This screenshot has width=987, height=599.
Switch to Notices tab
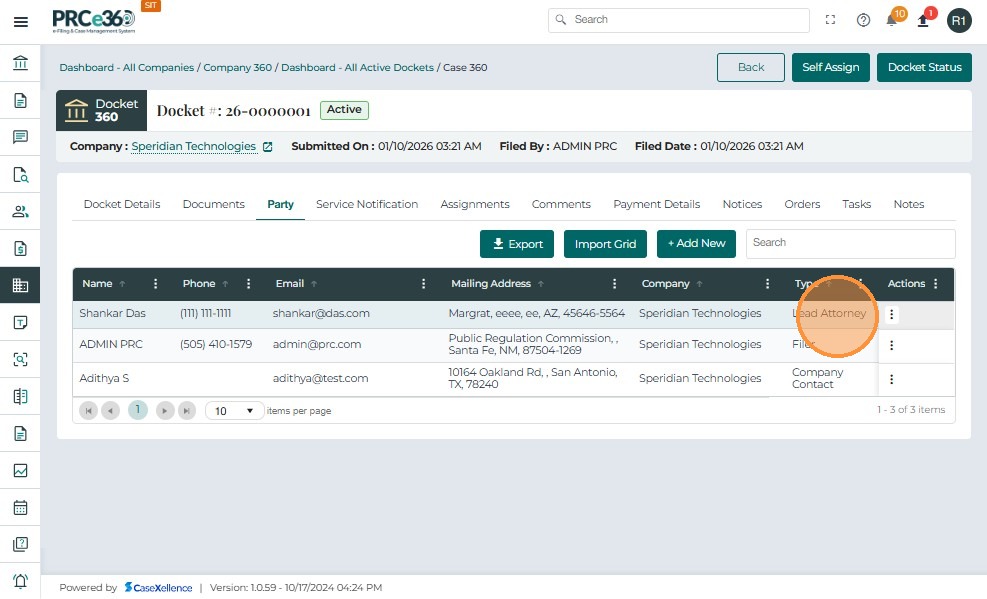pyautogui.click(x=742, y=204)
